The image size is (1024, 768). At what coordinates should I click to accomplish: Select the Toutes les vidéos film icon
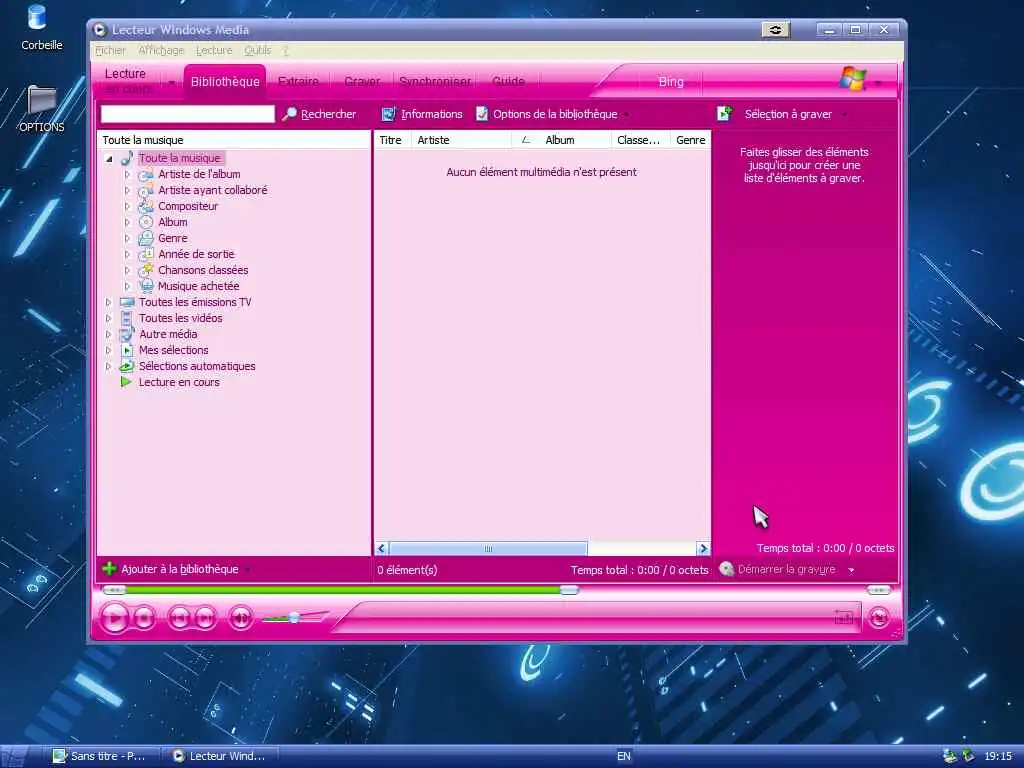tap(127, 318)
